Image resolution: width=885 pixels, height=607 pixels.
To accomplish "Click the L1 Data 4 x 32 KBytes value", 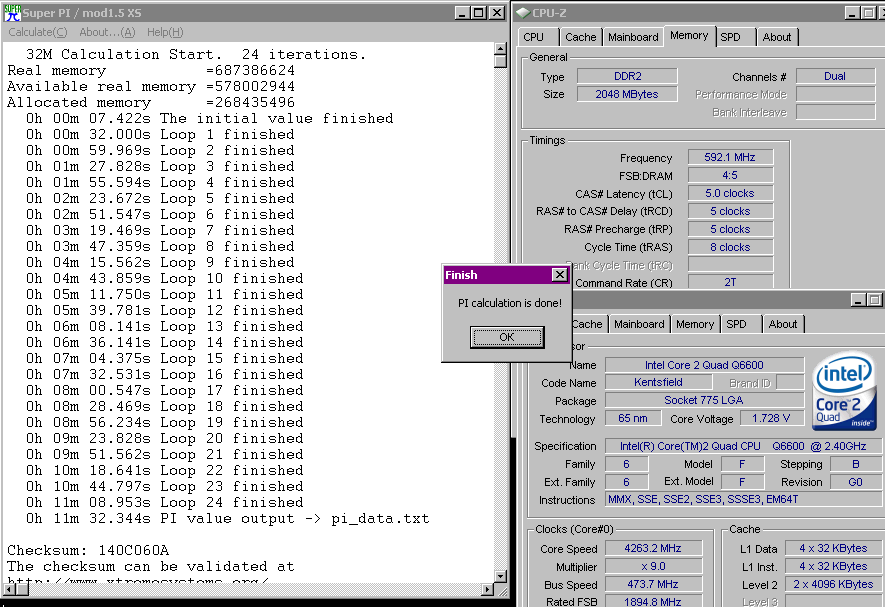I will coord(833,548).
